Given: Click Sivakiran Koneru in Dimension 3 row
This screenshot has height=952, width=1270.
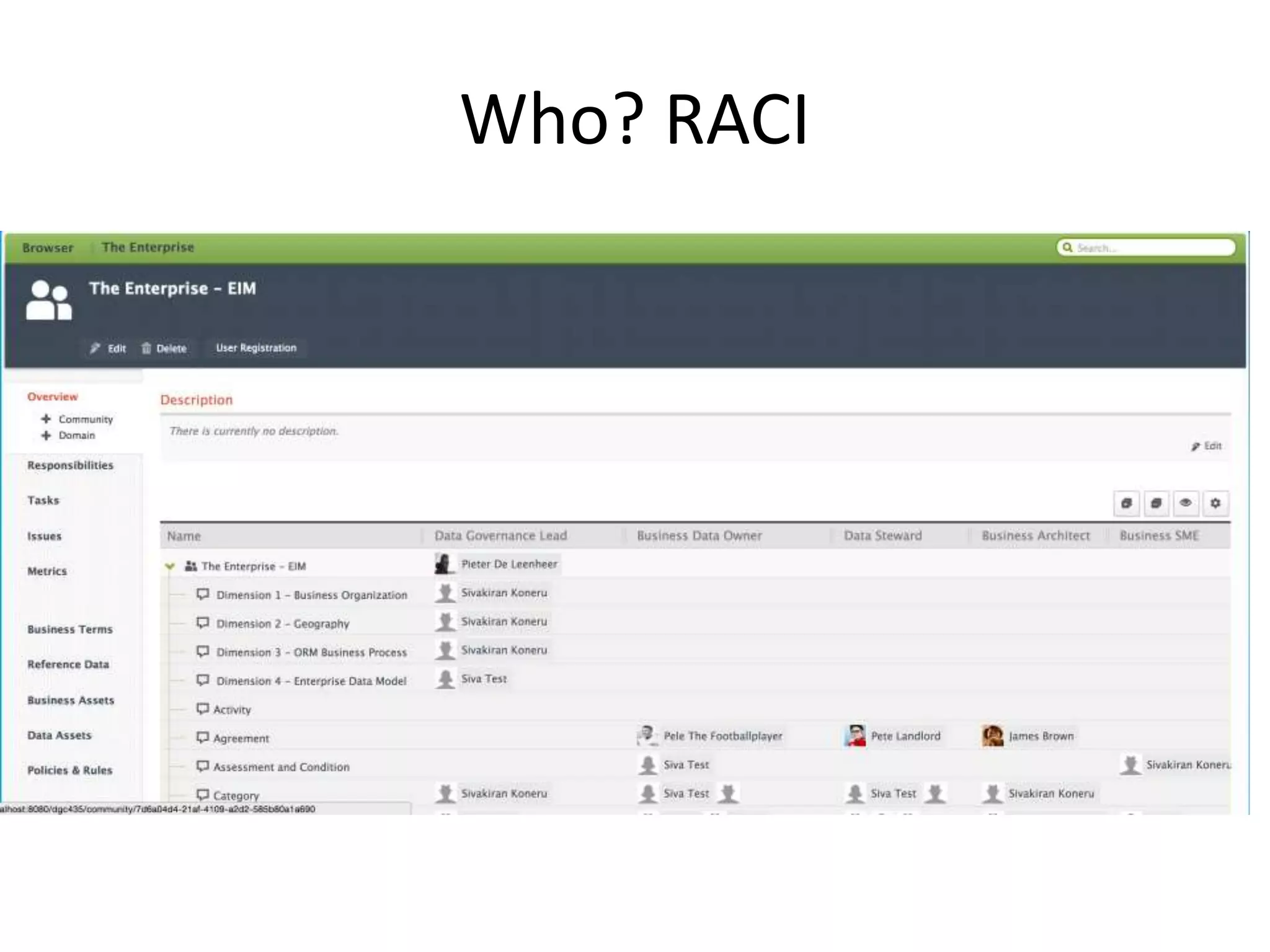Looking at the screenshot, I should point(504,650).
